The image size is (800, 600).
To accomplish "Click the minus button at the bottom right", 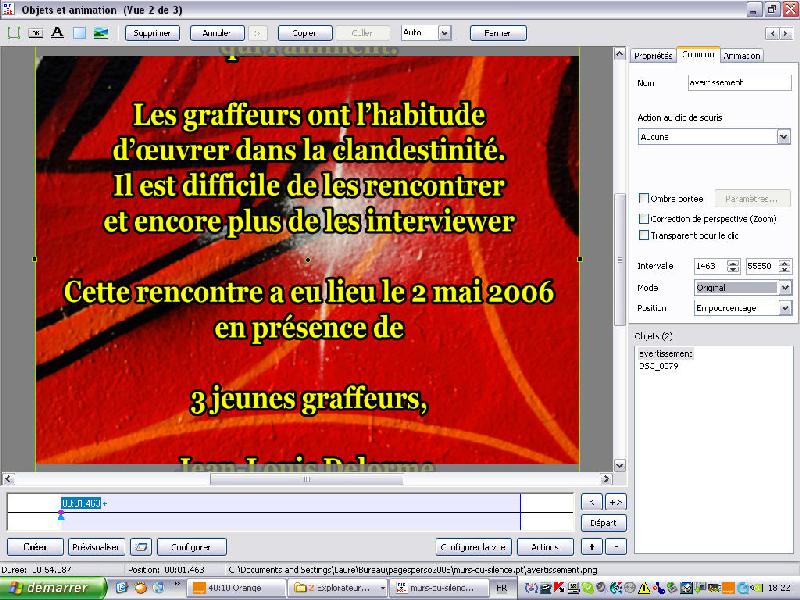I will (616, 547).
